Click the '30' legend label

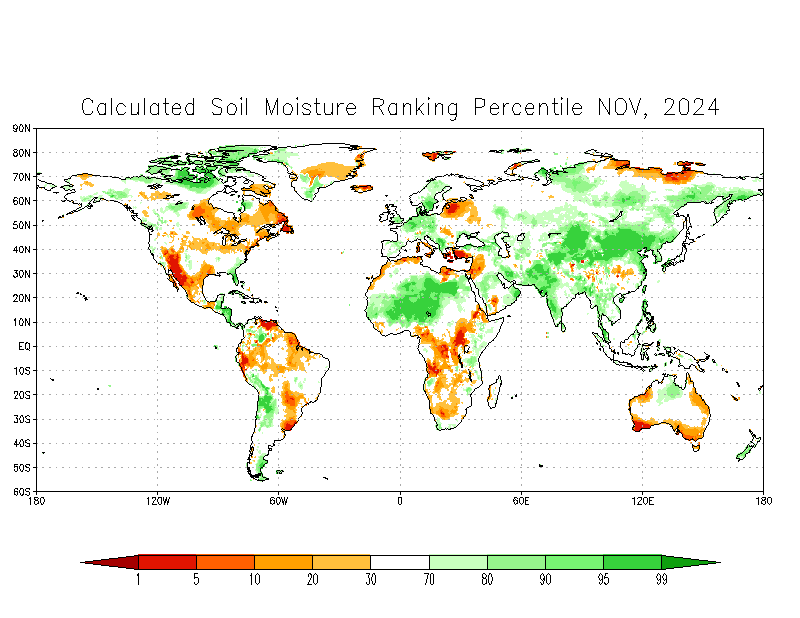[371, 580]
